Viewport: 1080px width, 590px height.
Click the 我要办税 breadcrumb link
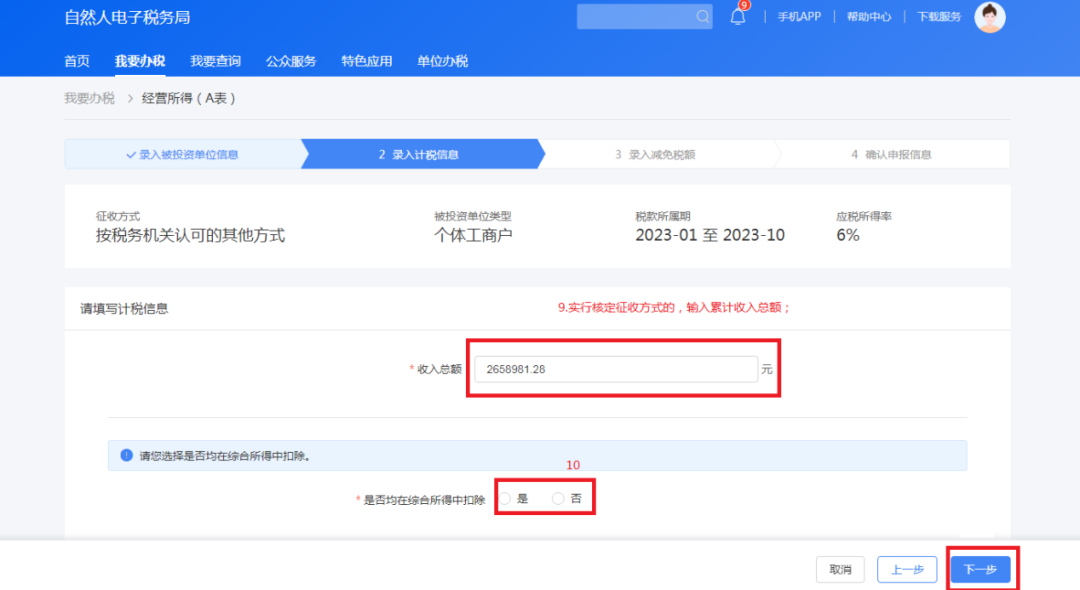(x=90, y=98)
